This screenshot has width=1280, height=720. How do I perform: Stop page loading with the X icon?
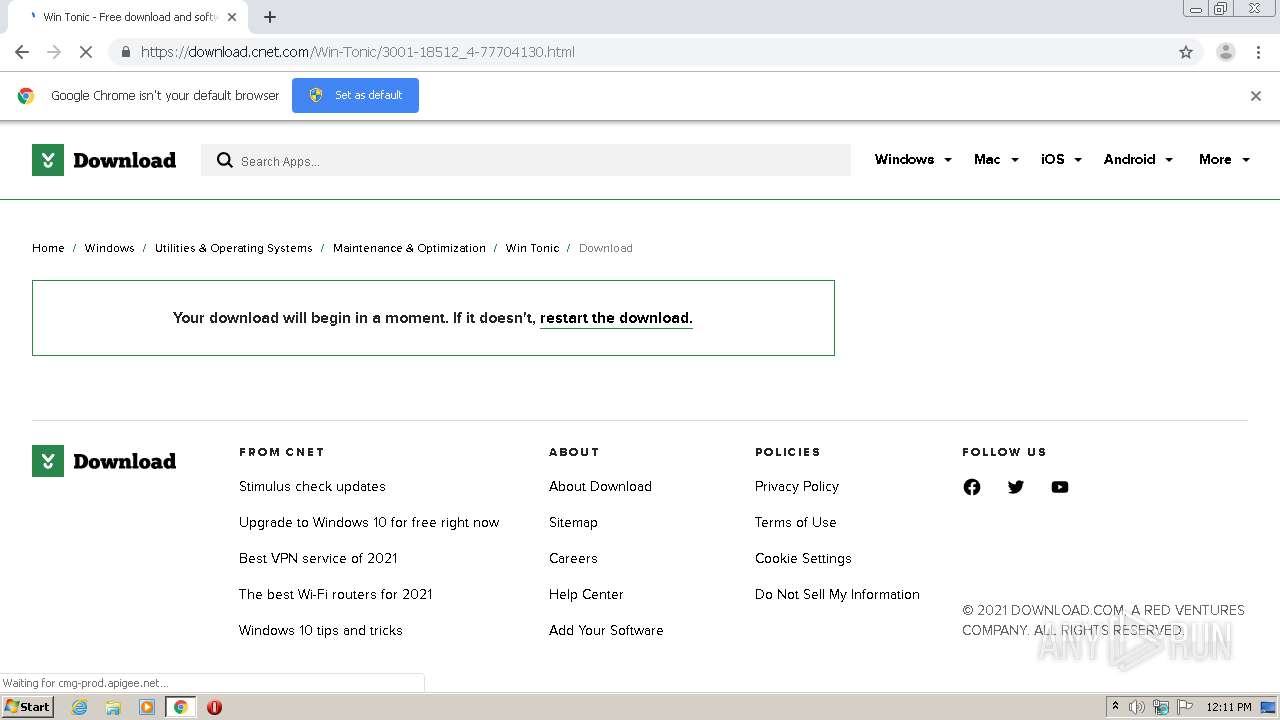86,52
